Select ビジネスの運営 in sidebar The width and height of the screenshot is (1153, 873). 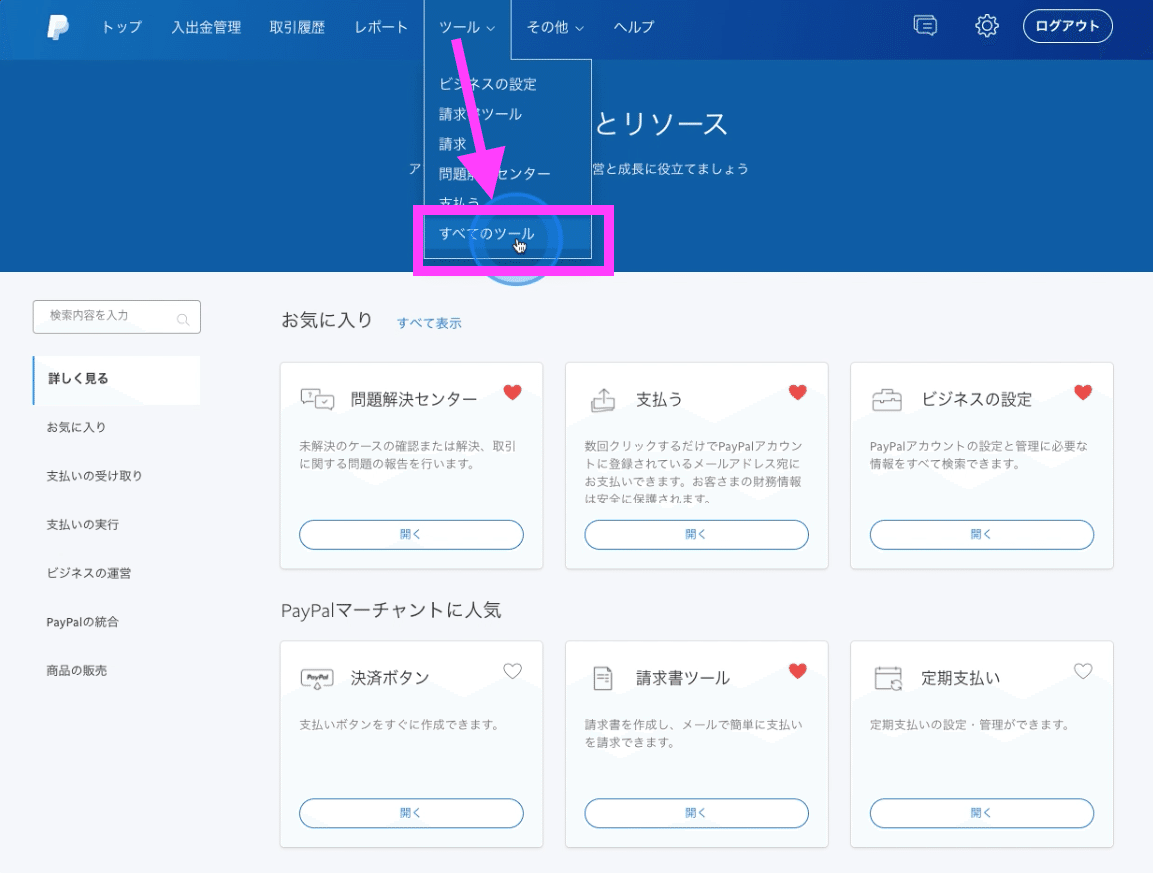89,573
